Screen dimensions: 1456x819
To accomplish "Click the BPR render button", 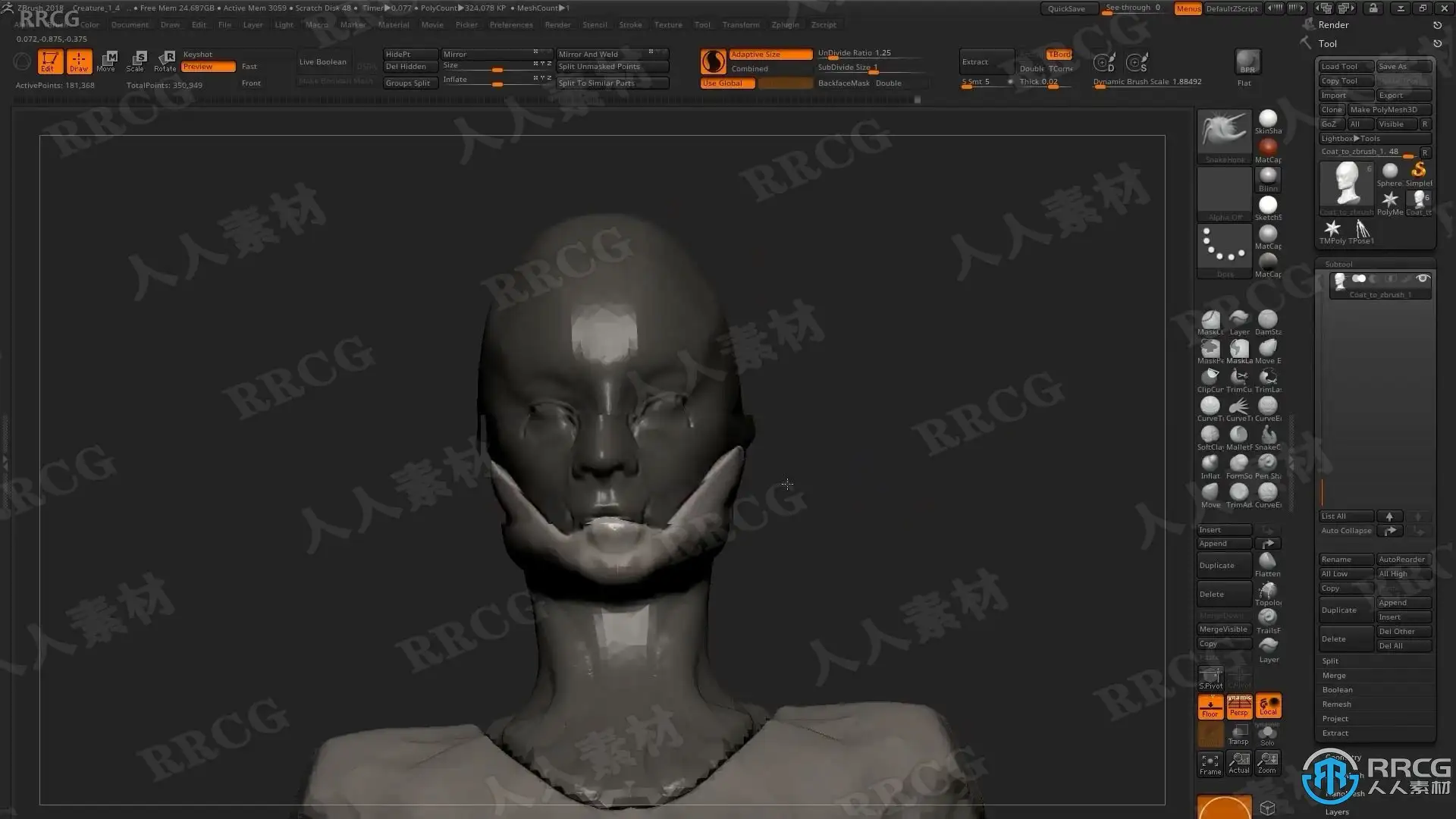I will 1247,61.
